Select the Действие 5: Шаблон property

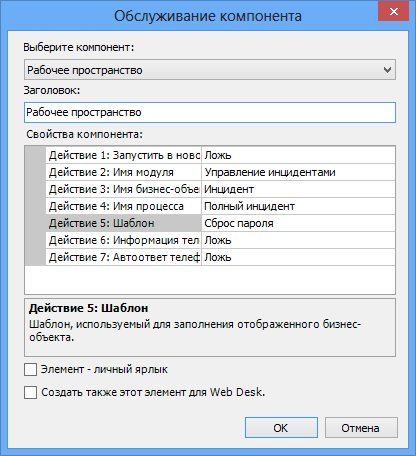pos(124,223)
